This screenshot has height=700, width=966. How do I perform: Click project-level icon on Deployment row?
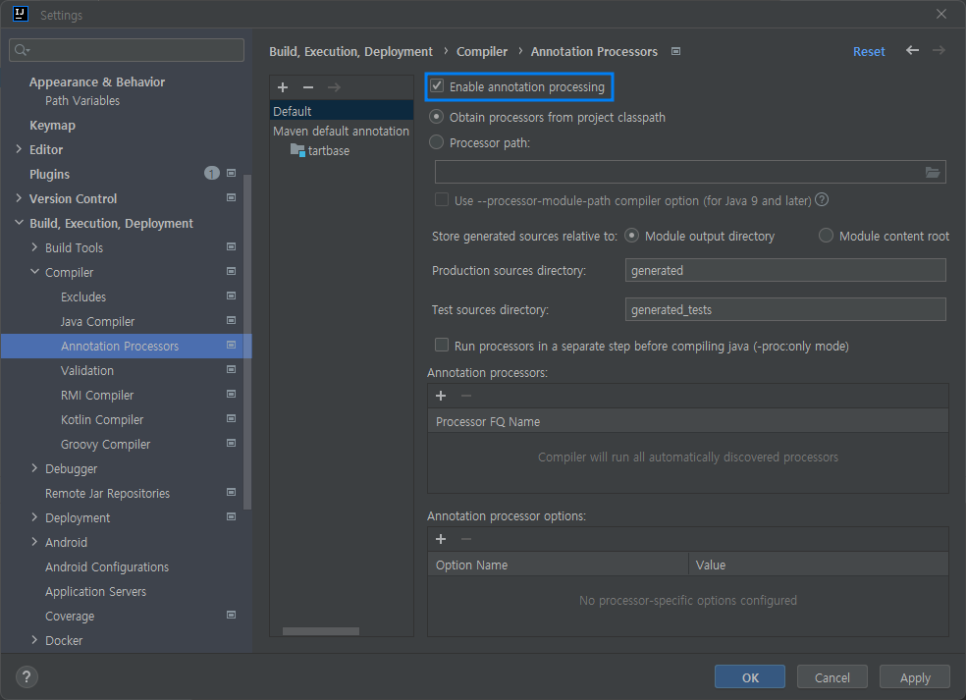point(231,516)
